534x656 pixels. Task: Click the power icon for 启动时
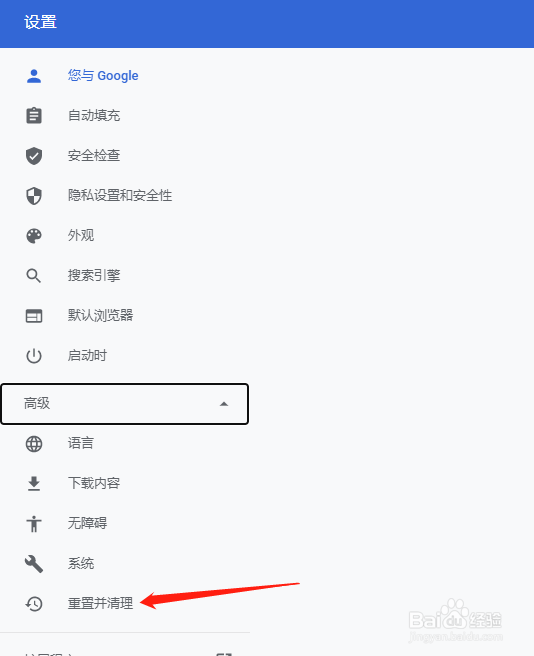(x=34, y=356)
